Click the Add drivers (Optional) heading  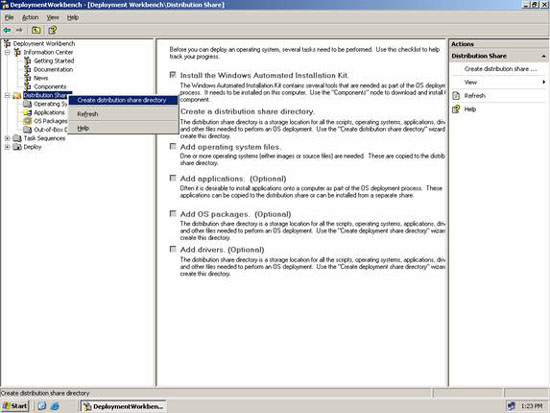click(x=222, y=250)
